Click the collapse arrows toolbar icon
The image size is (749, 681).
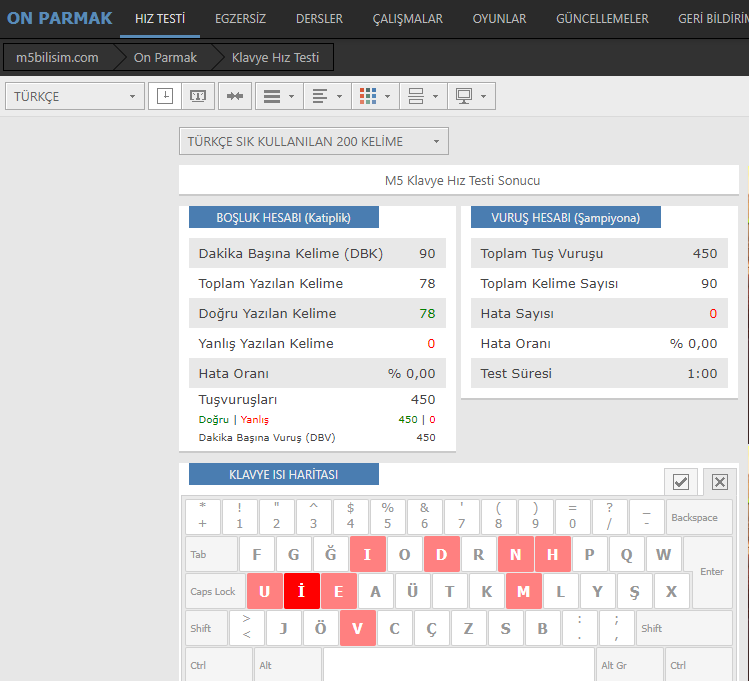click(x=235, y=96)
